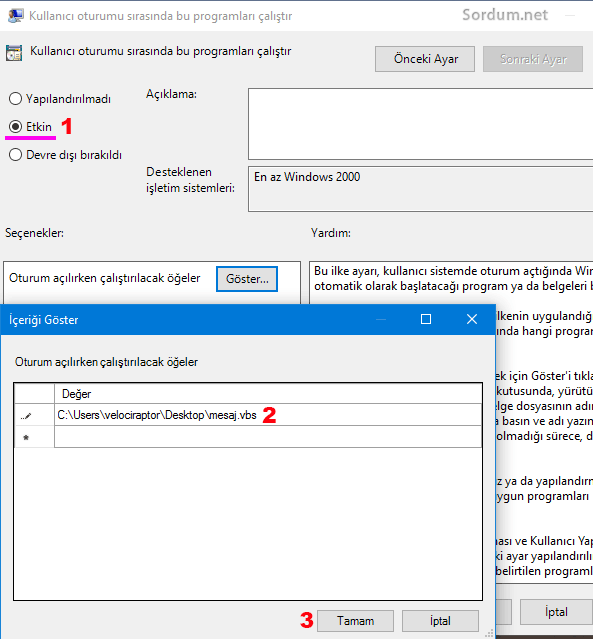Image resolution: width=593 pixels, height=639 pixels.
Task: Click the pencil edit row marker icon
Action: 26,416
